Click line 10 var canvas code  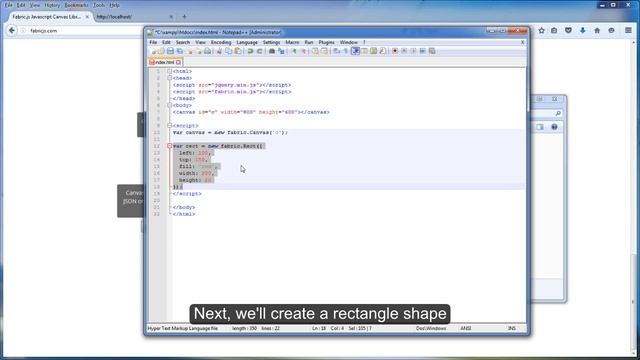[230, 132]
